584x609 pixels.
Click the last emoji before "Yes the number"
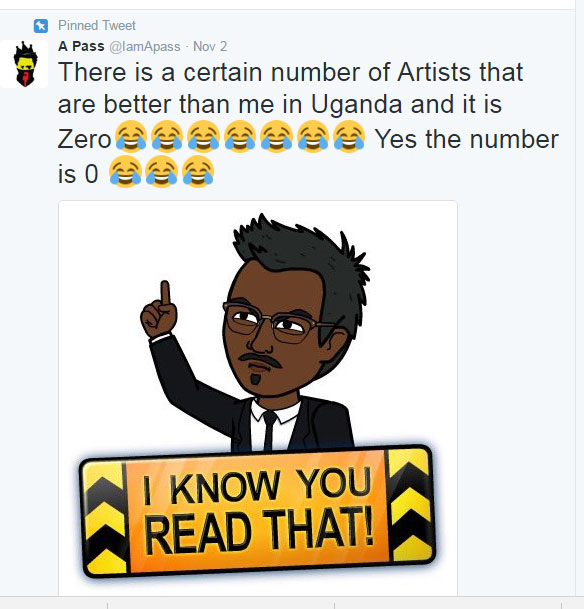click(x=349, y=136)
